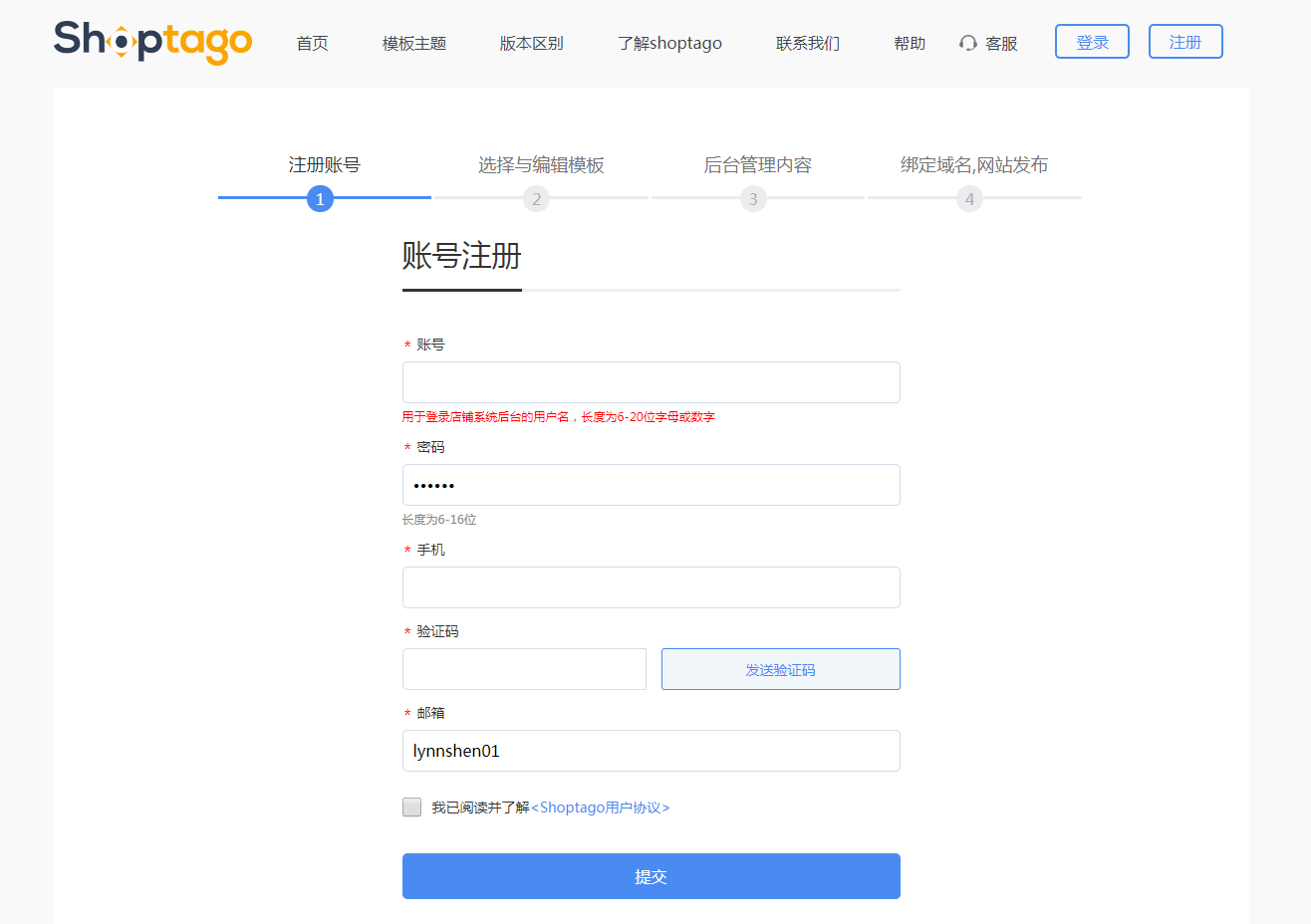This screenshot has width=1311, height=924.
Task: Open the 首页 menu item
Action: point(312,43)
